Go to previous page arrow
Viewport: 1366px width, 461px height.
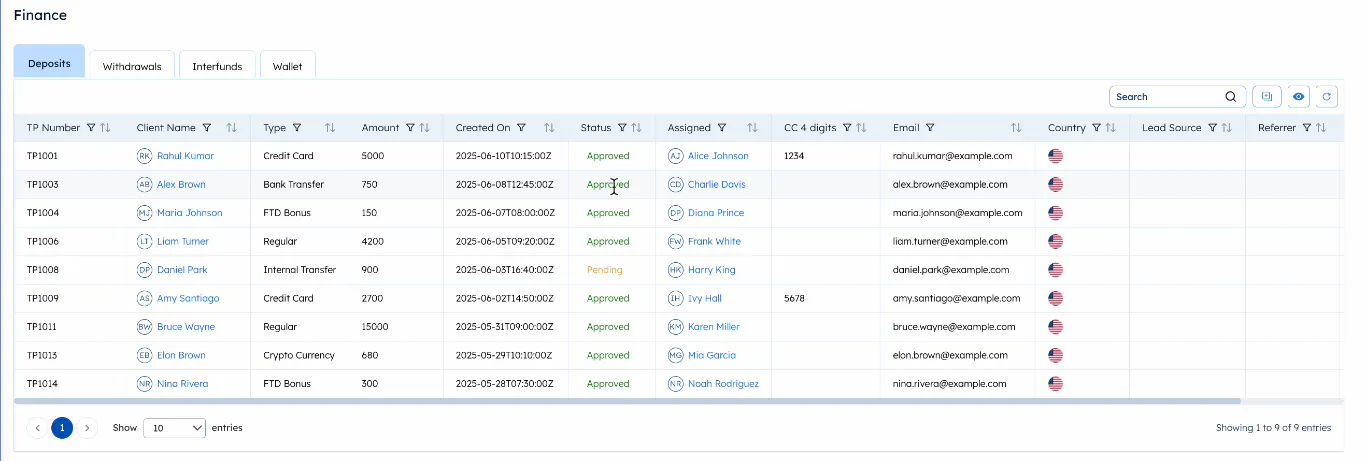tap(38, 428)
